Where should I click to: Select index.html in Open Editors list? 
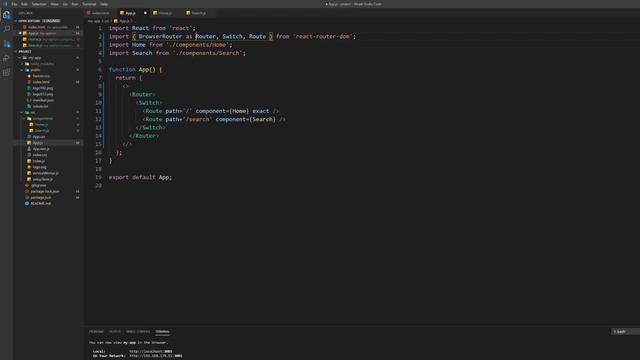pos(48,27)
